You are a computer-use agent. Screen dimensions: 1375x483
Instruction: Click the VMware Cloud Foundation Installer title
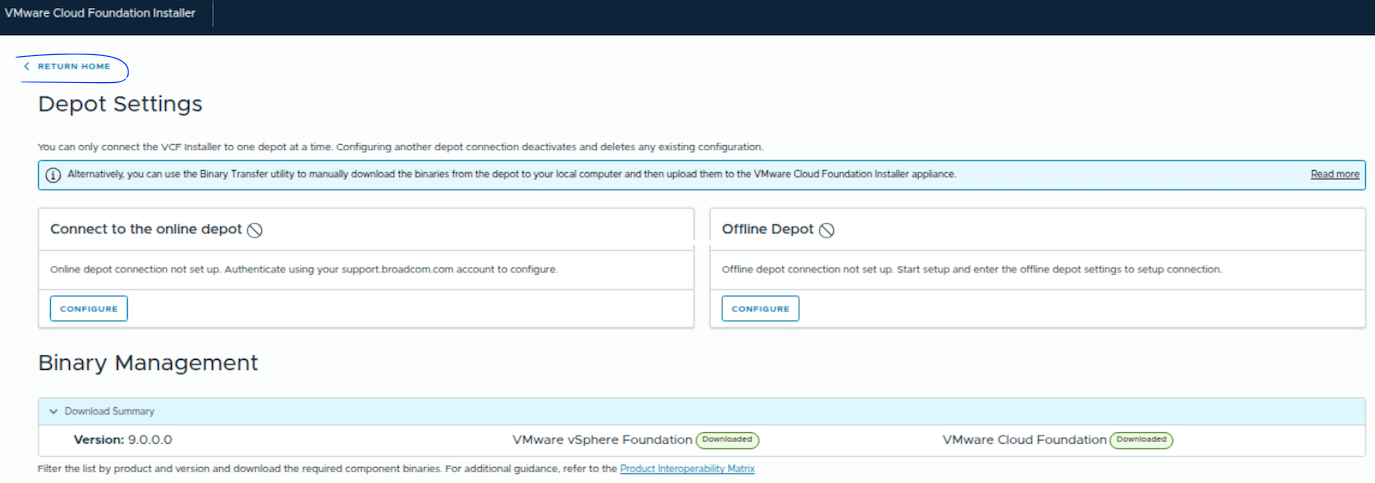pyautogui.click(x=100, y=14)
